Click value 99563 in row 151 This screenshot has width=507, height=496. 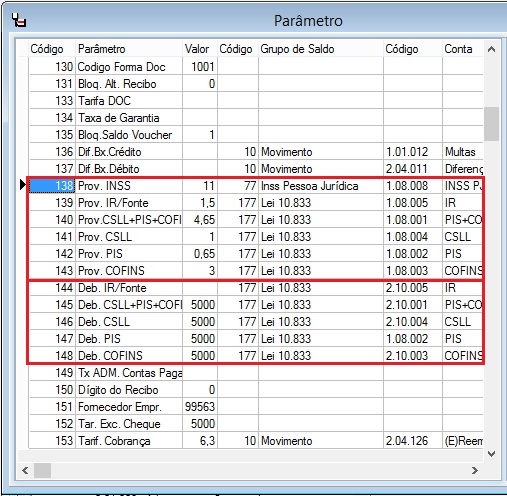[200, 407]
